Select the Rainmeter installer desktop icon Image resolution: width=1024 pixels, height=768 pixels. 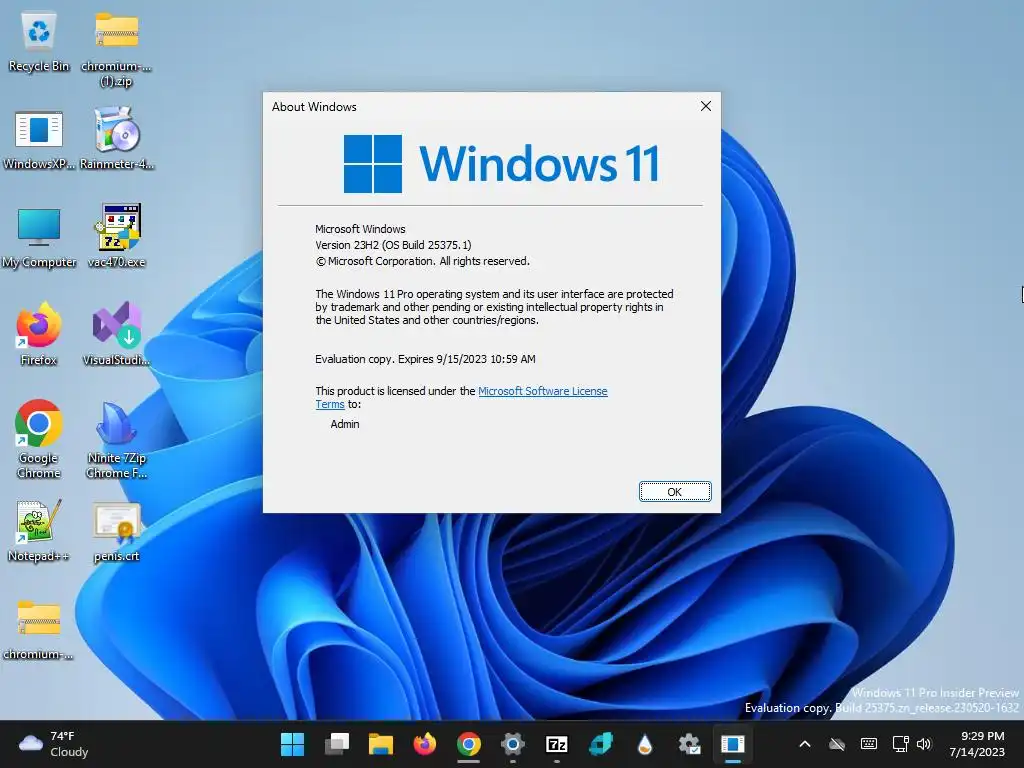116,139
